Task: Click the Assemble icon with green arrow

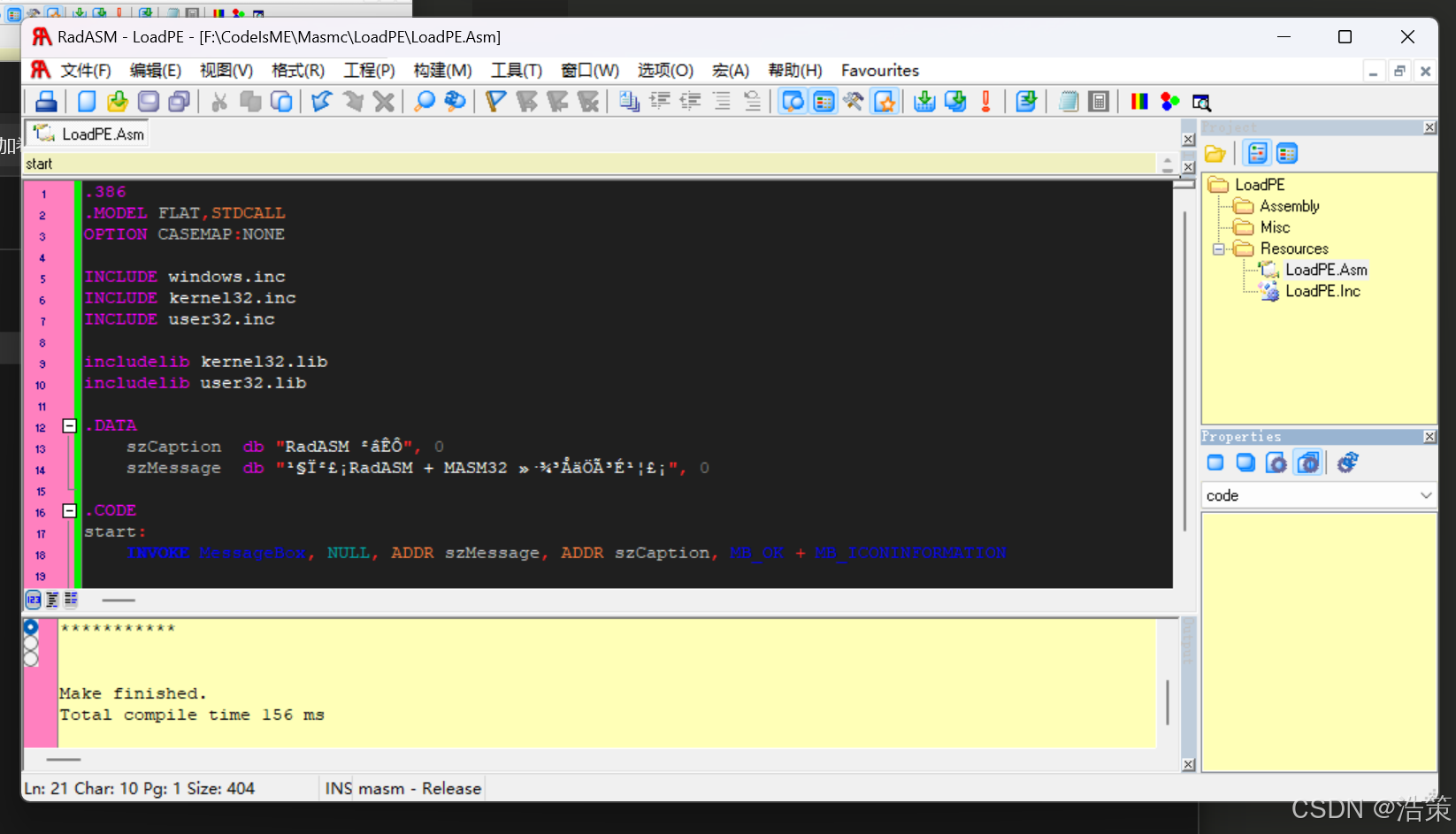Action: click(924, 102)
